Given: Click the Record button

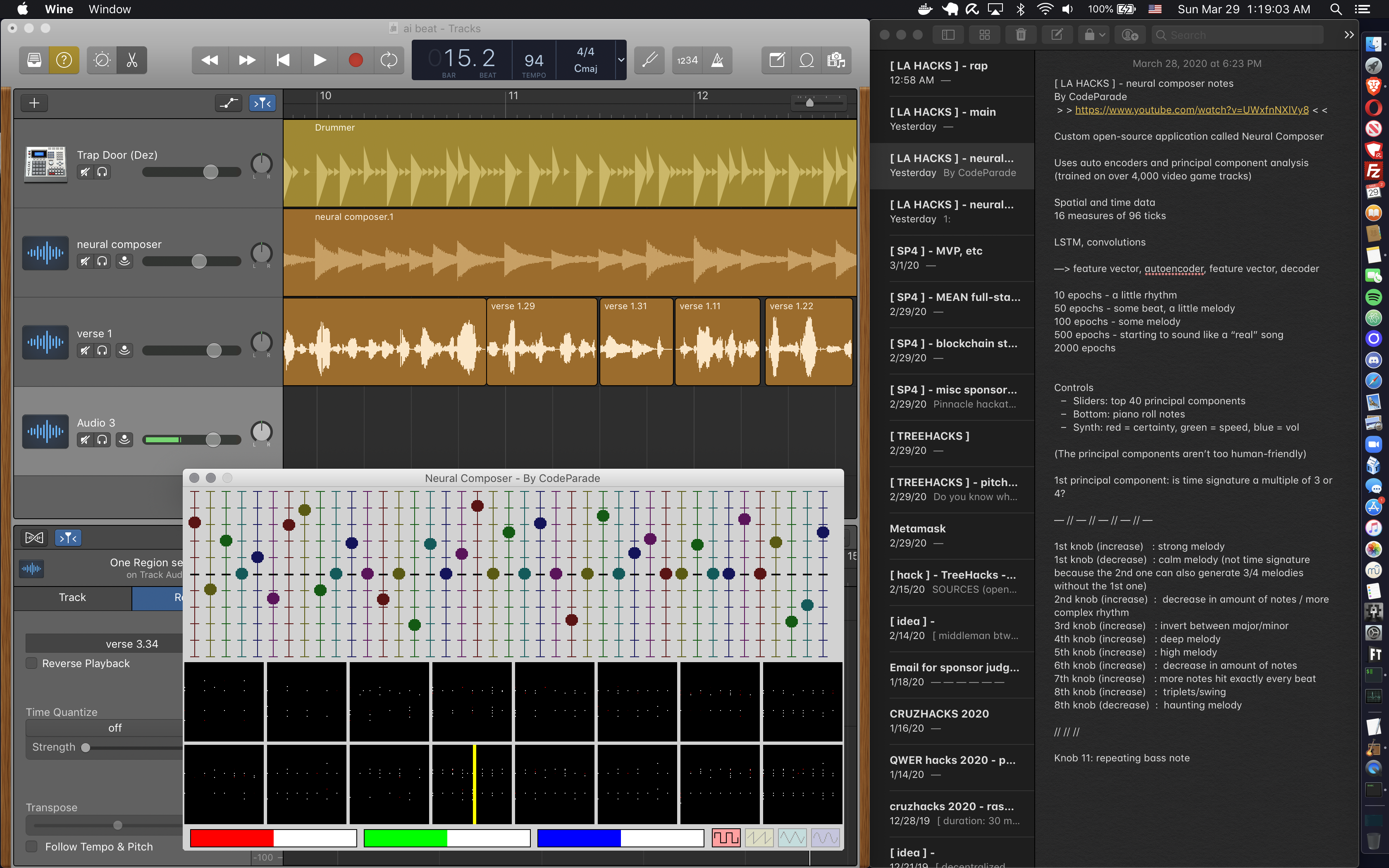Looking at the screenshot, I should (x=355, y=60).
